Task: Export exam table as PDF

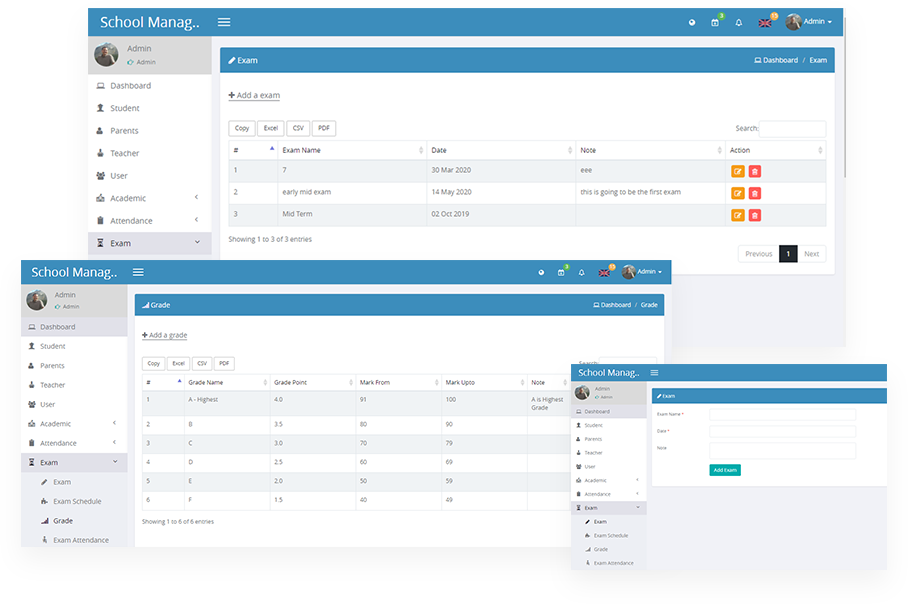Action: [x=324, y=128]
